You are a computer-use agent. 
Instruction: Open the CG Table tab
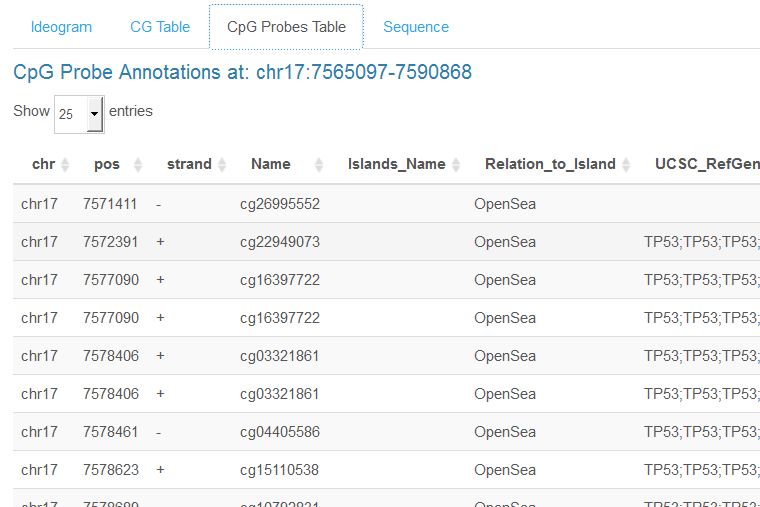click(x=160, y=27)
